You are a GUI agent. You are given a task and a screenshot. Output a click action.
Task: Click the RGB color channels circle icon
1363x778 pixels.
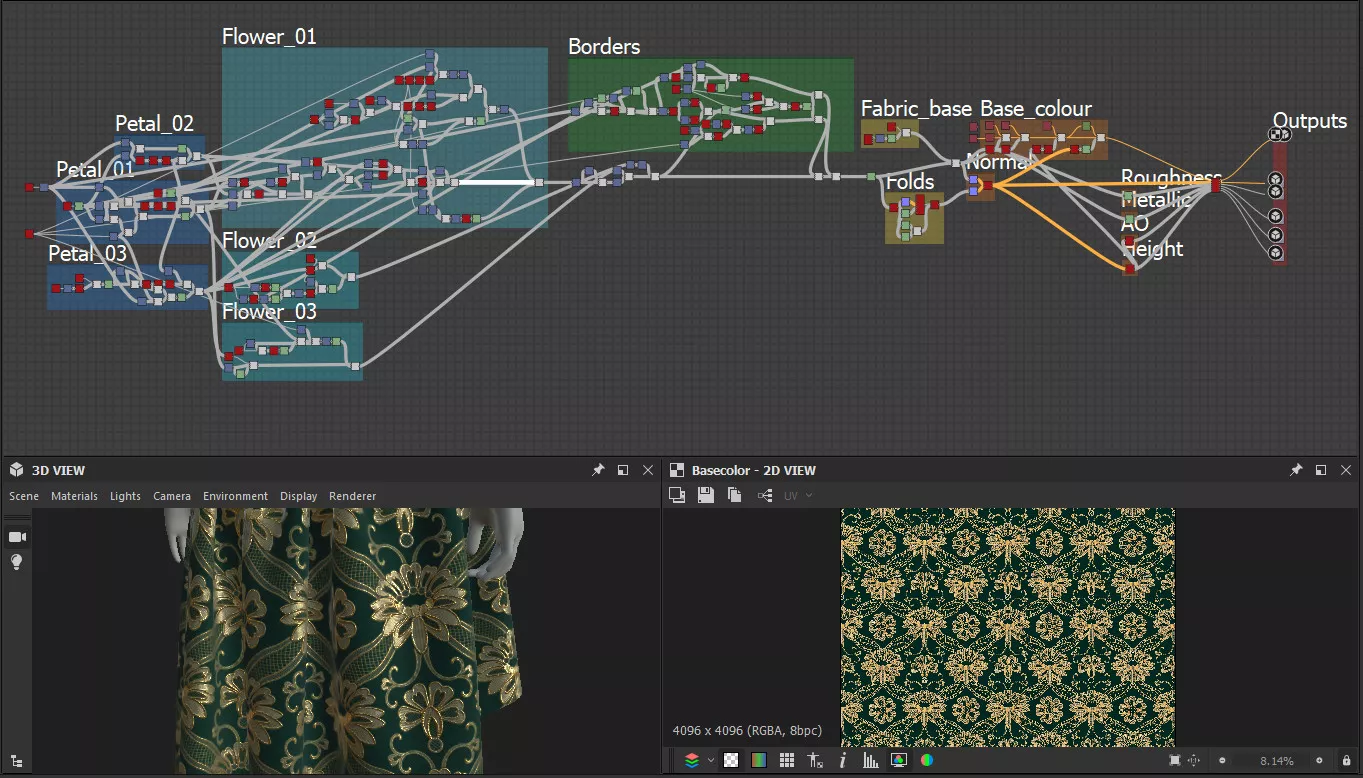(927, 760)
